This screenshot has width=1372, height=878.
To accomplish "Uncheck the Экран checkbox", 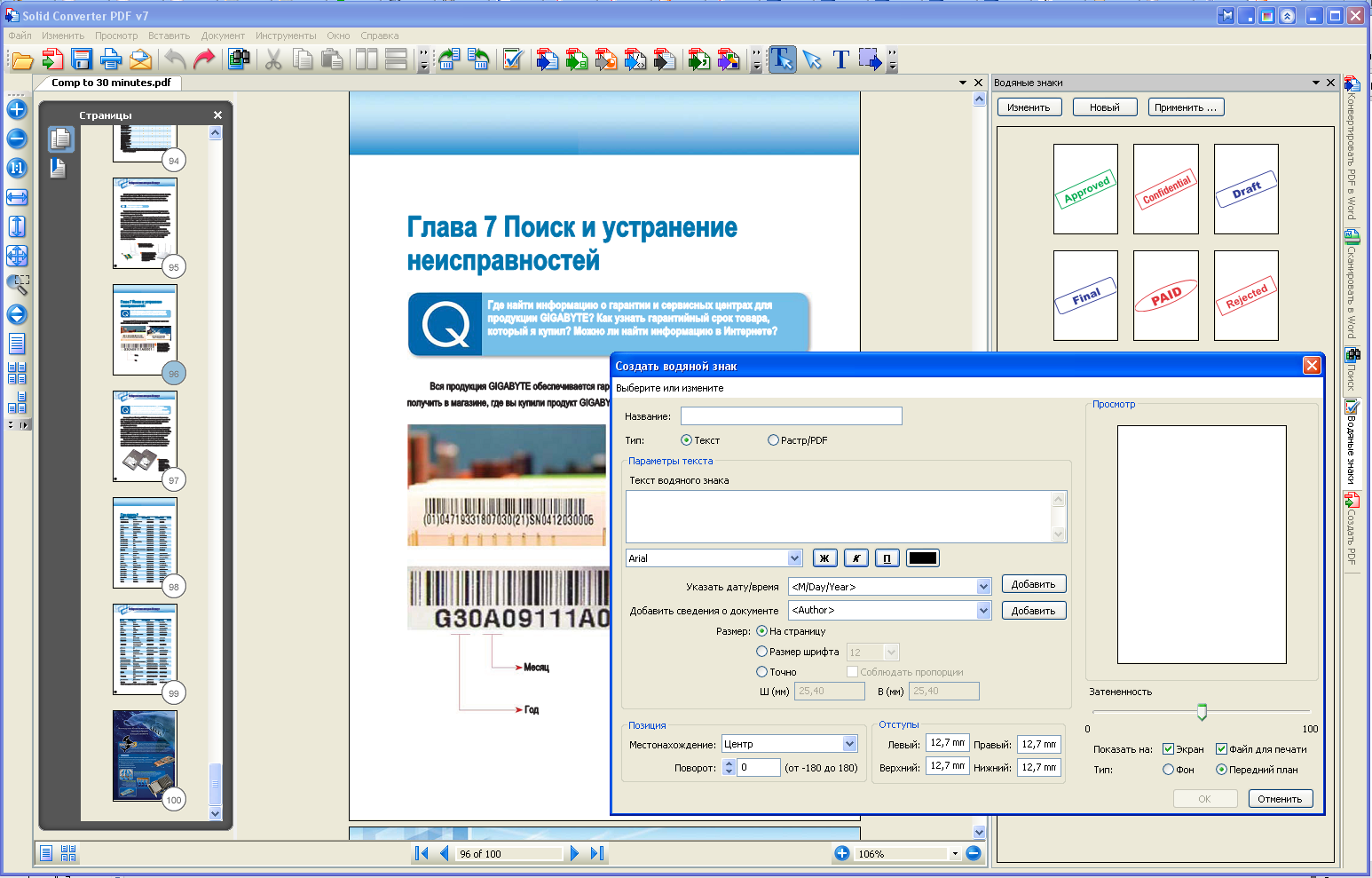I will 1169,749.
